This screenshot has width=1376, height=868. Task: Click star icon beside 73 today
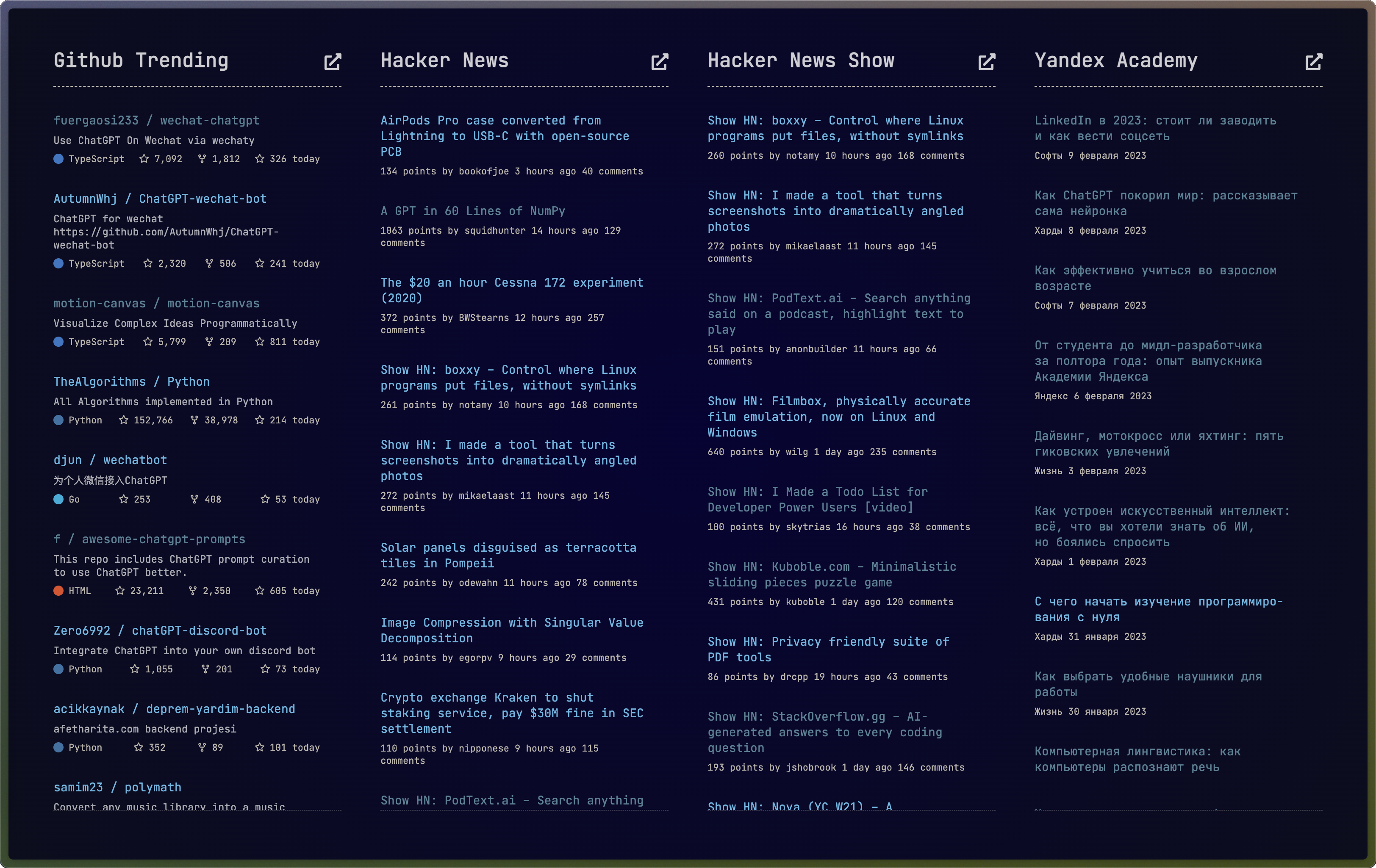[x=265, y=669]
